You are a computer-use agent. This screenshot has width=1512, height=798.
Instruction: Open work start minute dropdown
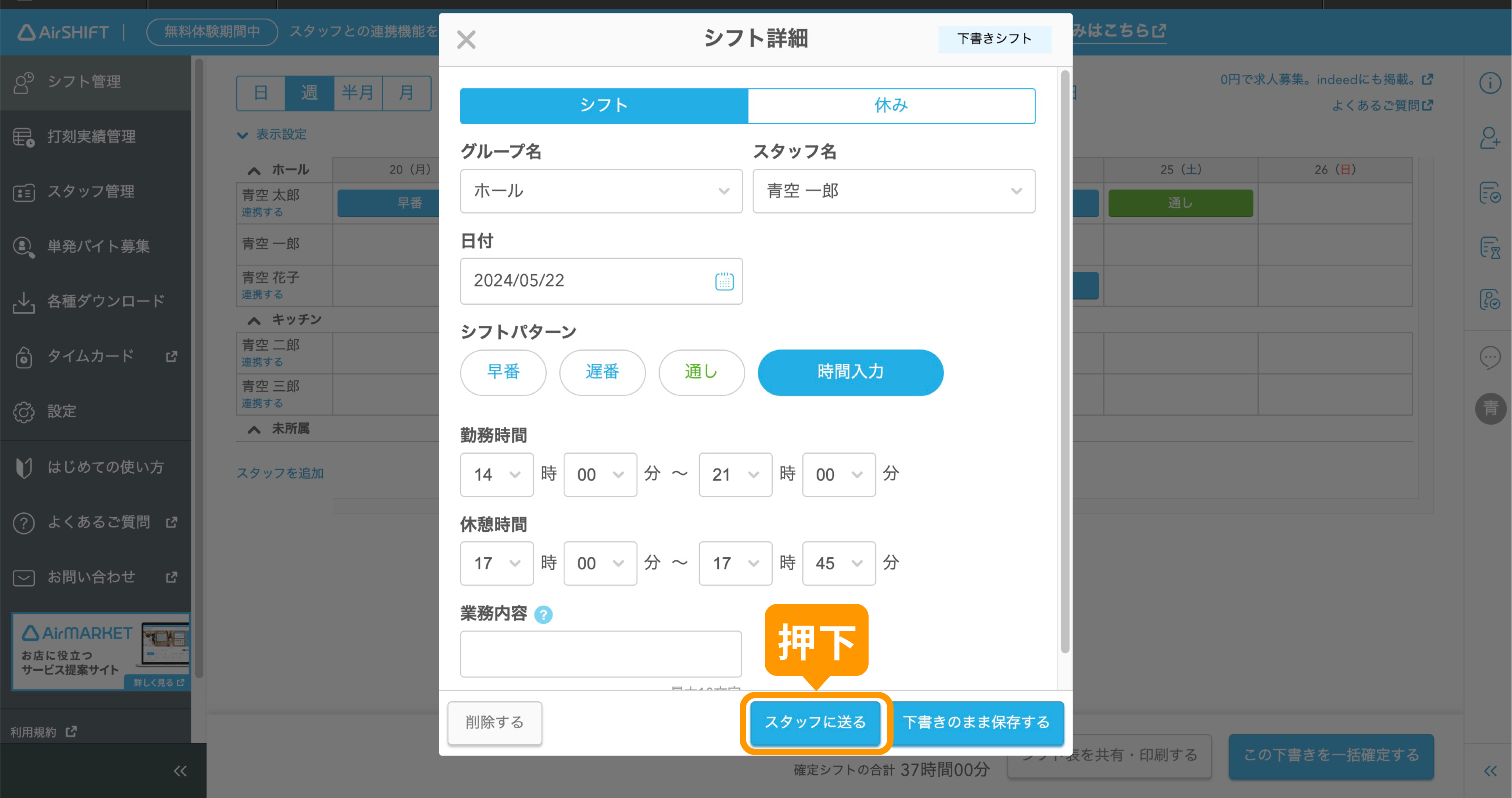(600, 475)
